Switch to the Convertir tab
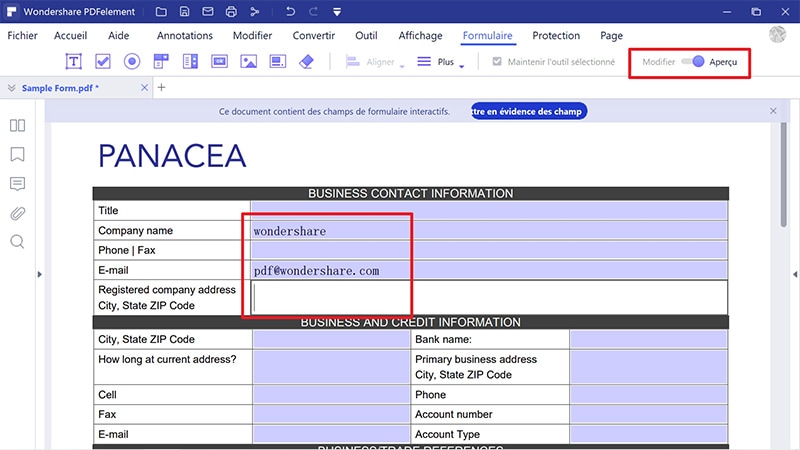Screen dimensions: 800x450 pyautogui.click(x=313, y=36)
